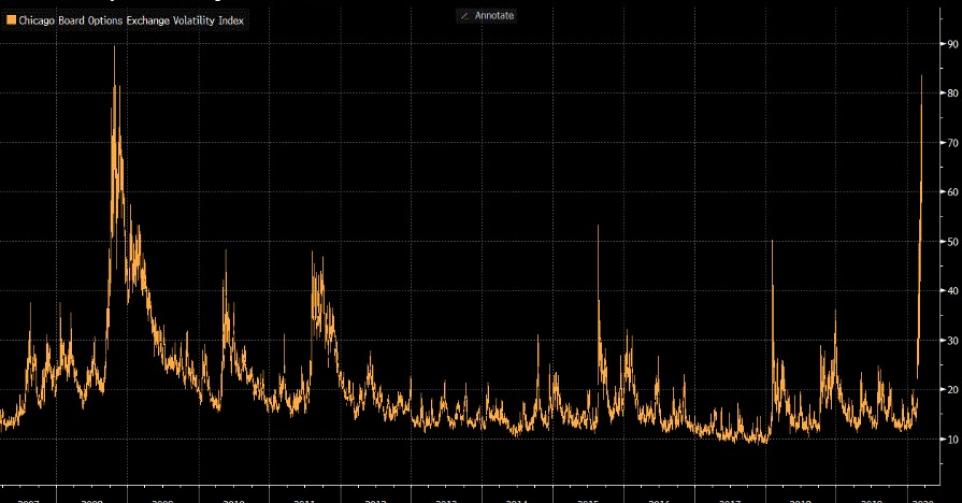Image resolution: width=962 pixels, height=503 pixels.
Task: Select the 70 tick on the y-axis
Action: point(952,143)
